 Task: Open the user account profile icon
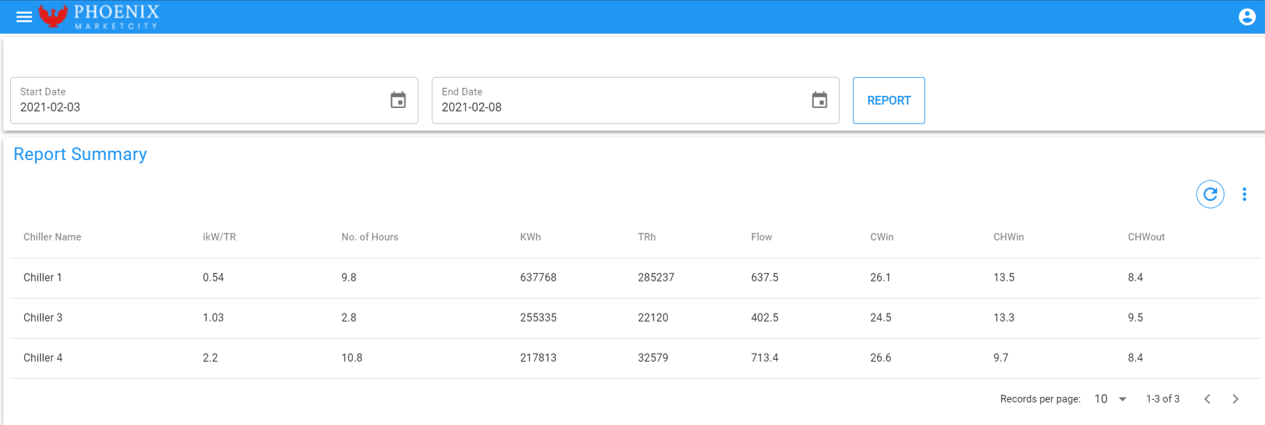point(1247,17)
